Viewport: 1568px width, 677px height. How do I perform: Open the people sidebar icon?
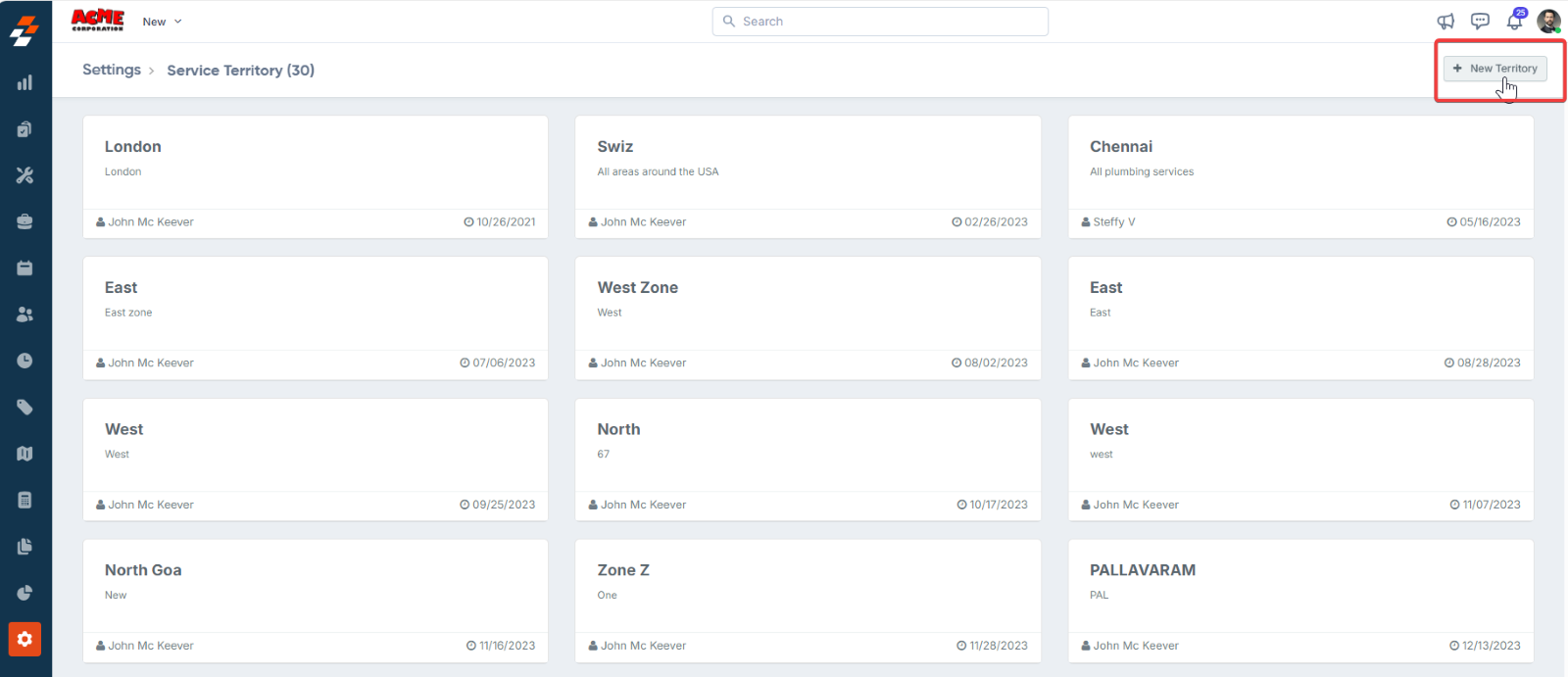click(x=24, y=314)
